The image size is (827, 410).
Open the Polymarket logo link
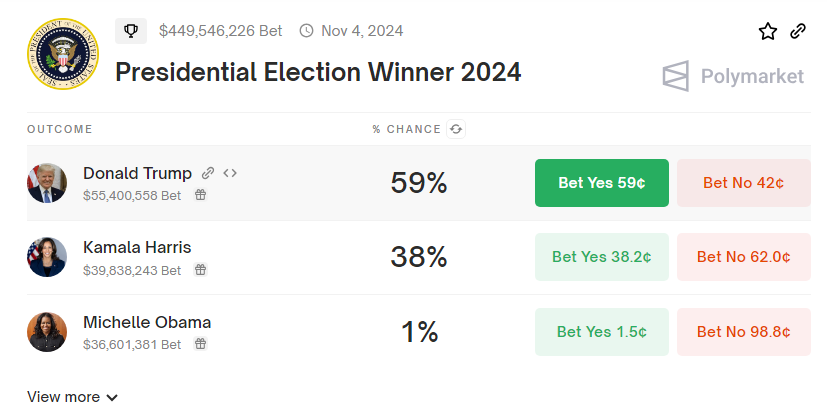(x=733, y=76)
